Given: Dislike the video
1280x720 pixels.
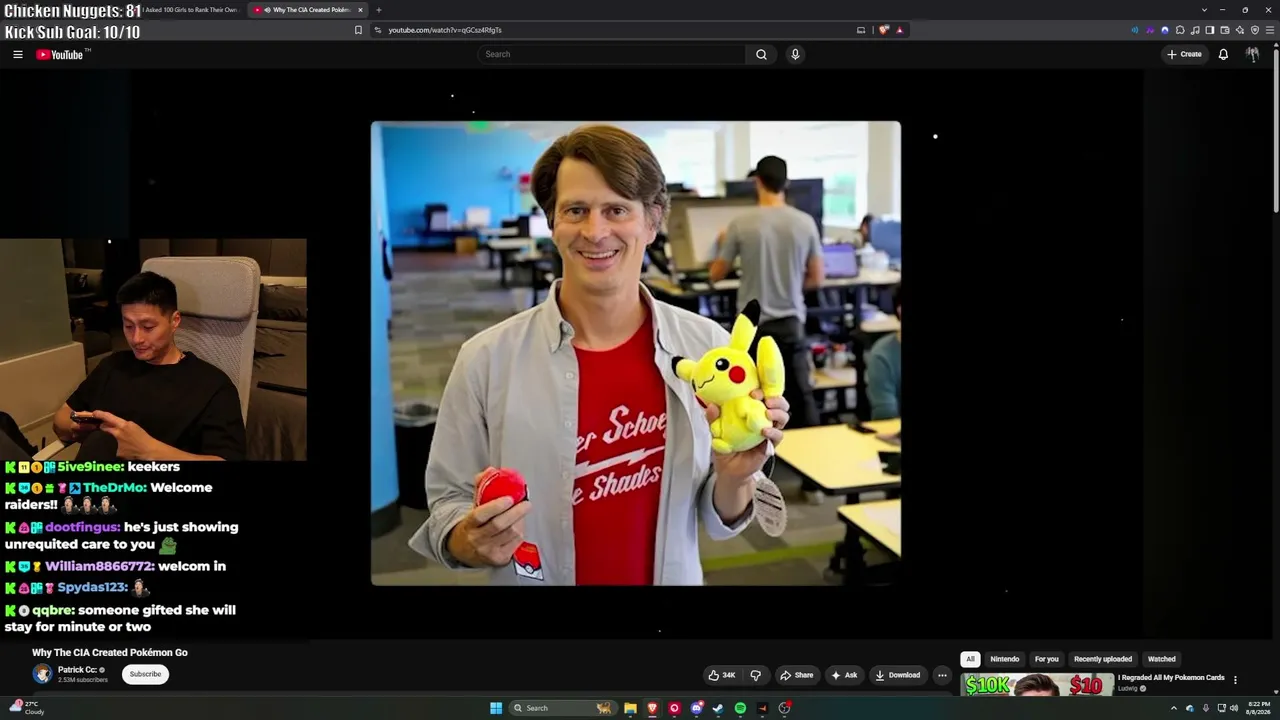Looking at the screenshot, I should pyautogui.click(x=756, y=675).
